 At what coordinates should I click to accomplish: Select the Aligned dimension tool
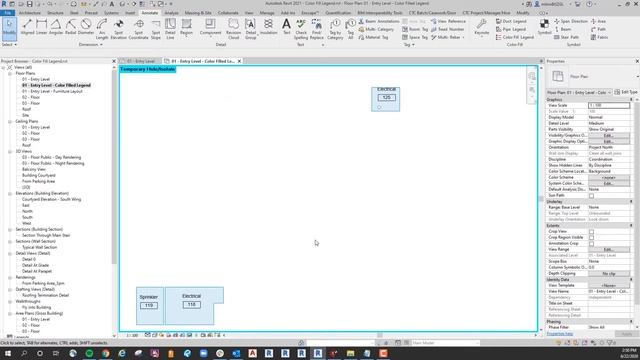(x=27, y=27)
